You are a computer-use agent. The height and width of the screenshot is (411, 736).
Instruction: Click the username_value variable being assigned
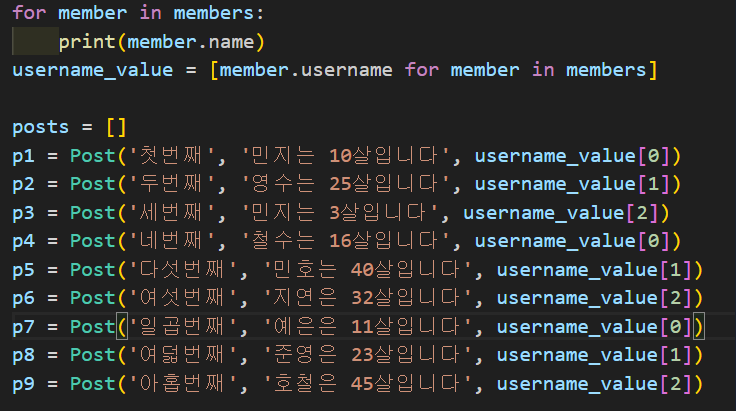coord(92,70)
